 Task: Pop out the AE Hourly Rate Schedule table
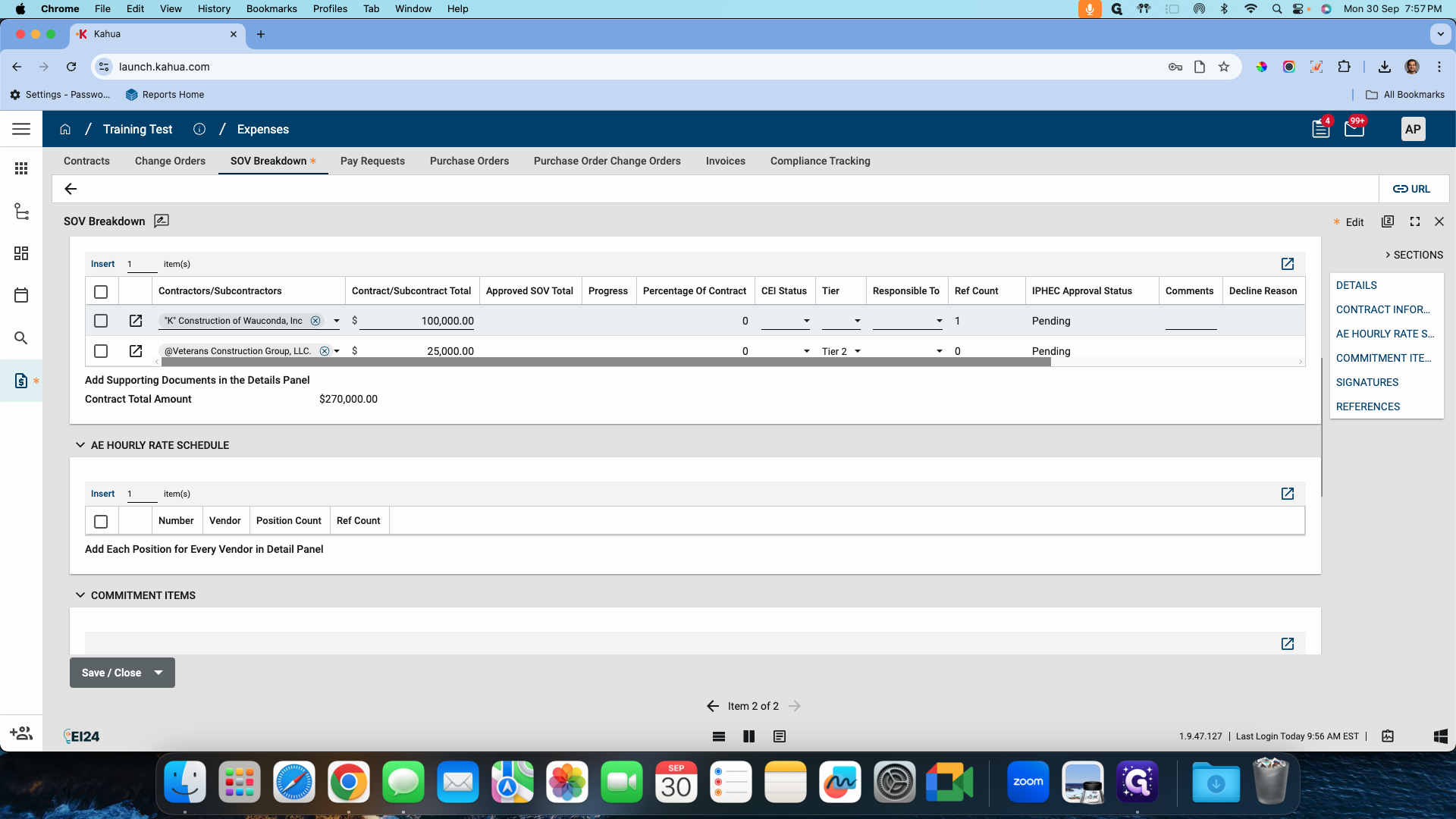click(1287, 494)
